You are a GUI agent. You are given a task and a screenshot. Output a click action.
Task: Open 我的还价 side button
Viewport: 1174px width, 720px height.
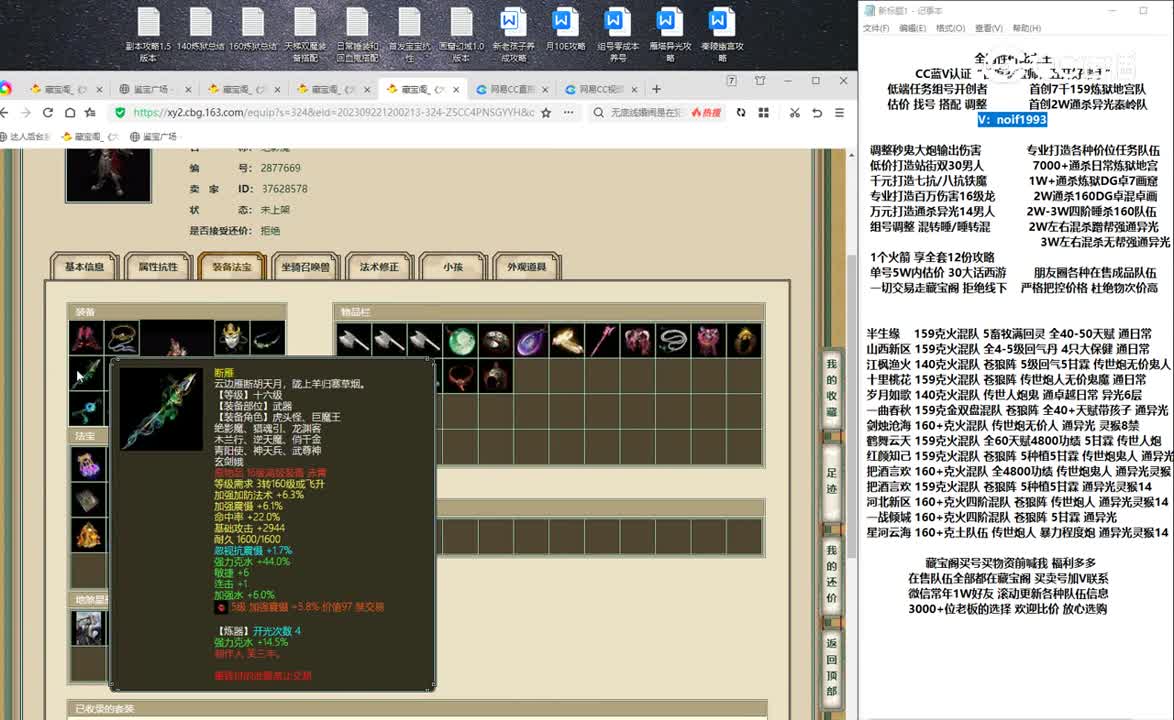[x=831, y=574]
